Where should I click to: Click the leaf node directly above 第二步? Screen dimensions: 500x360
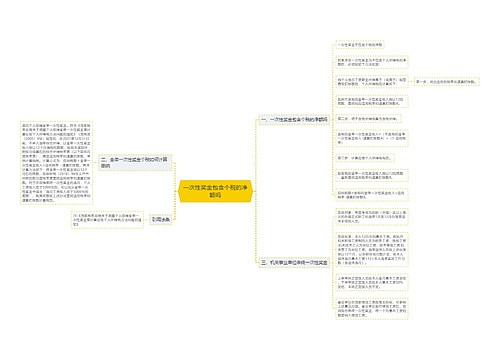[372, 101]
